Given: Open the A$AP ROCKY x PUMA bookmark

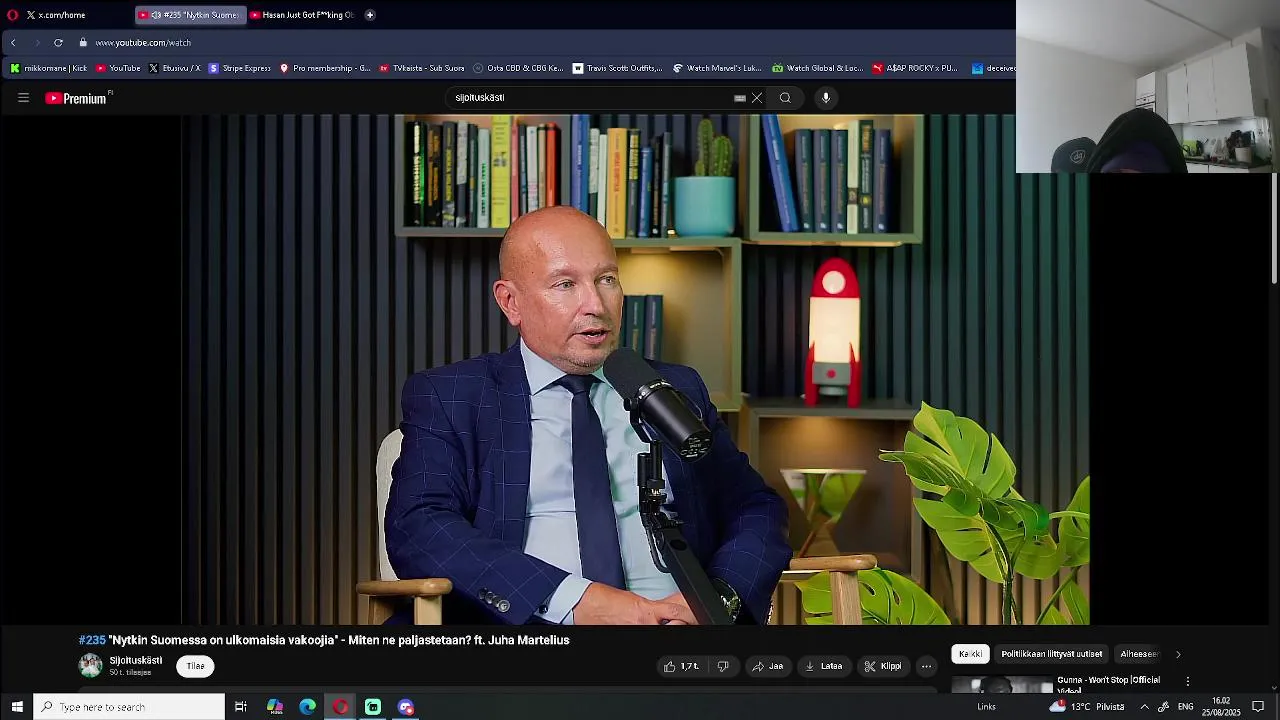Looking at the screenshot, I should 915,68.
